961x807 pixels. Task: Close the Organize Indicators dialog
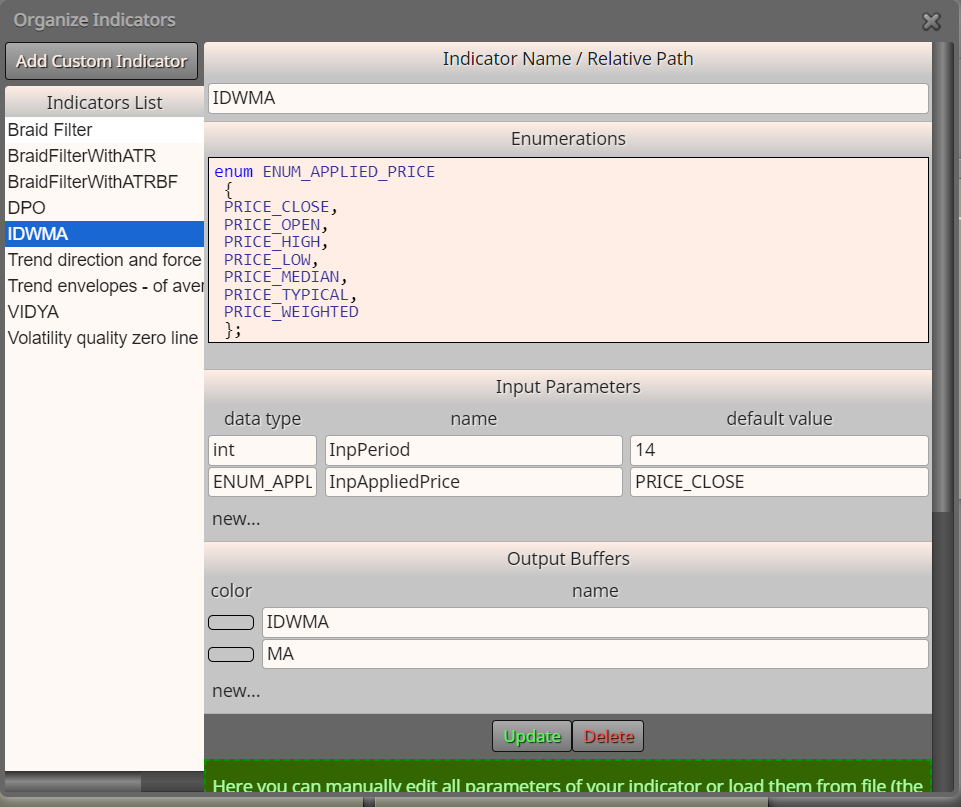(931, 22)
